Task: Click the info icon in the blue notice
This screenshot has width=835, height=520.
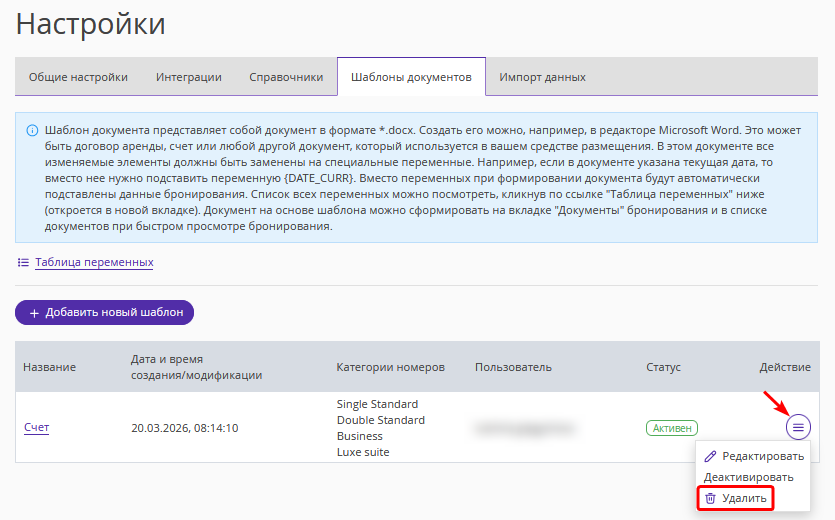Action: (32, 131)
